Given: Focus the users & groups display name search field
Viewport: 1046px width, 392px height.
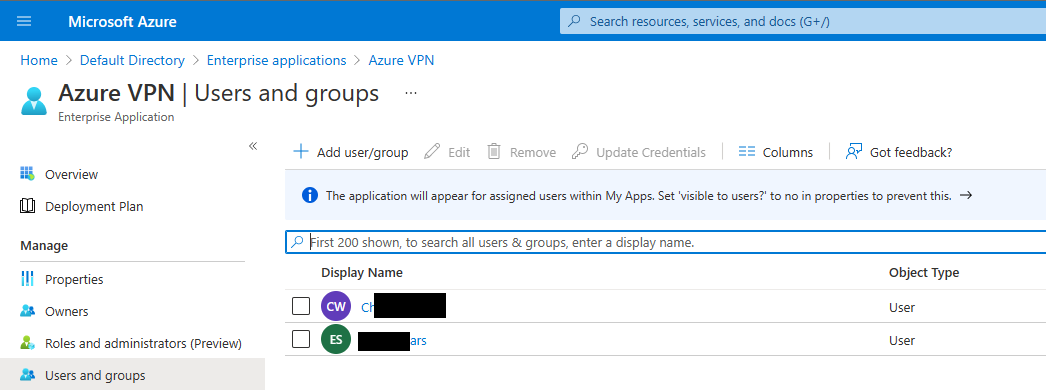Looking at the screenshot, I should click(666, 243).
